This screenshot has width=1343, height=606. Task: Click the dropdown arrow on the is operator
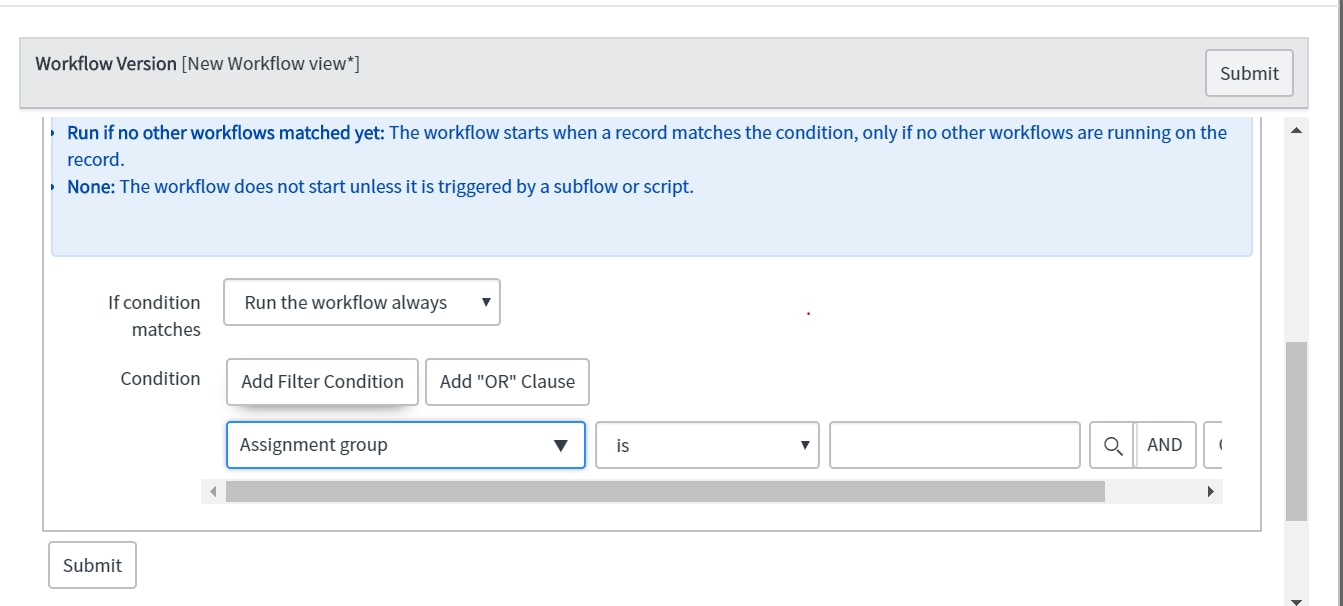coord(805,445)
